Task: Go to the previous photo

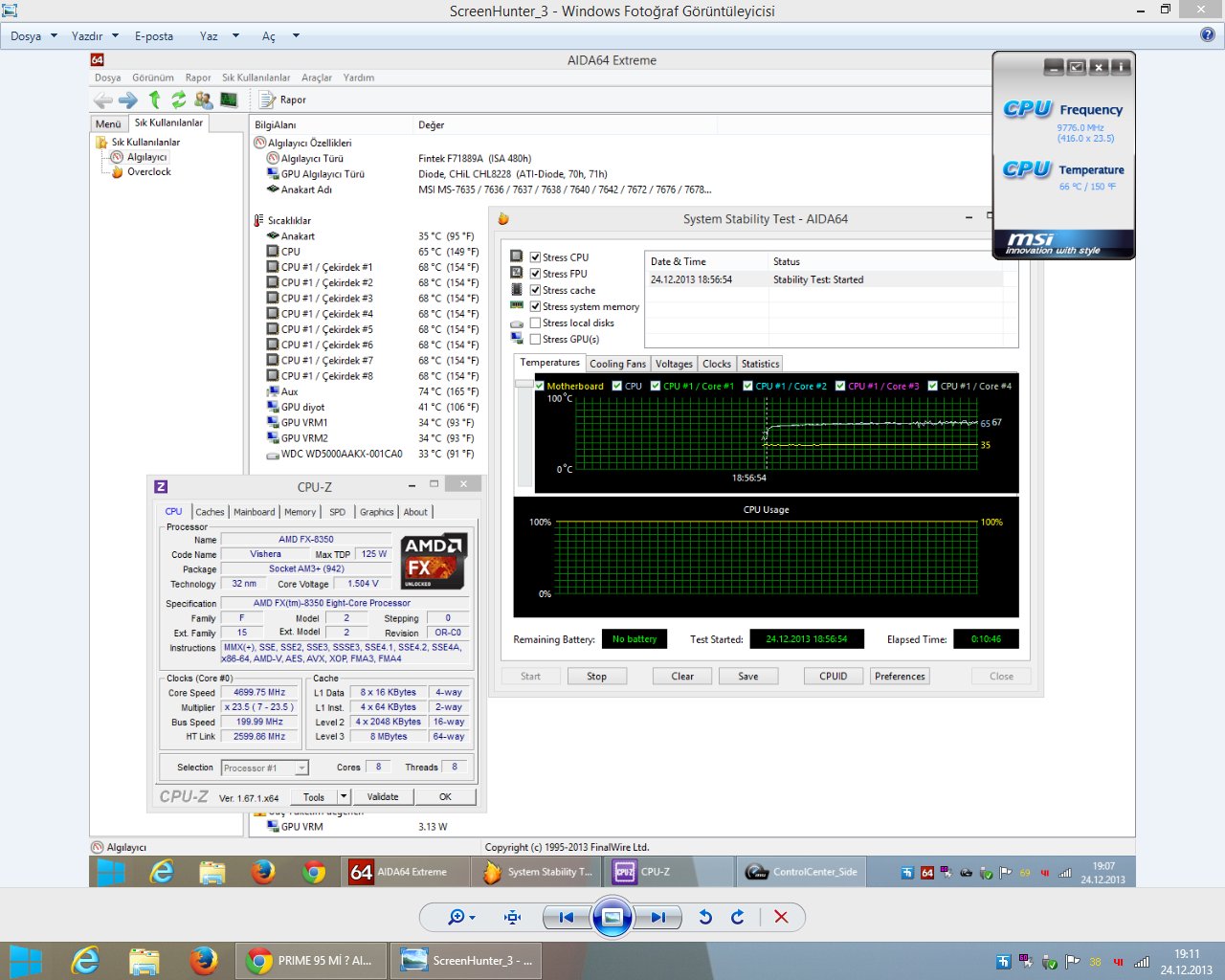Action: [566, 917]
